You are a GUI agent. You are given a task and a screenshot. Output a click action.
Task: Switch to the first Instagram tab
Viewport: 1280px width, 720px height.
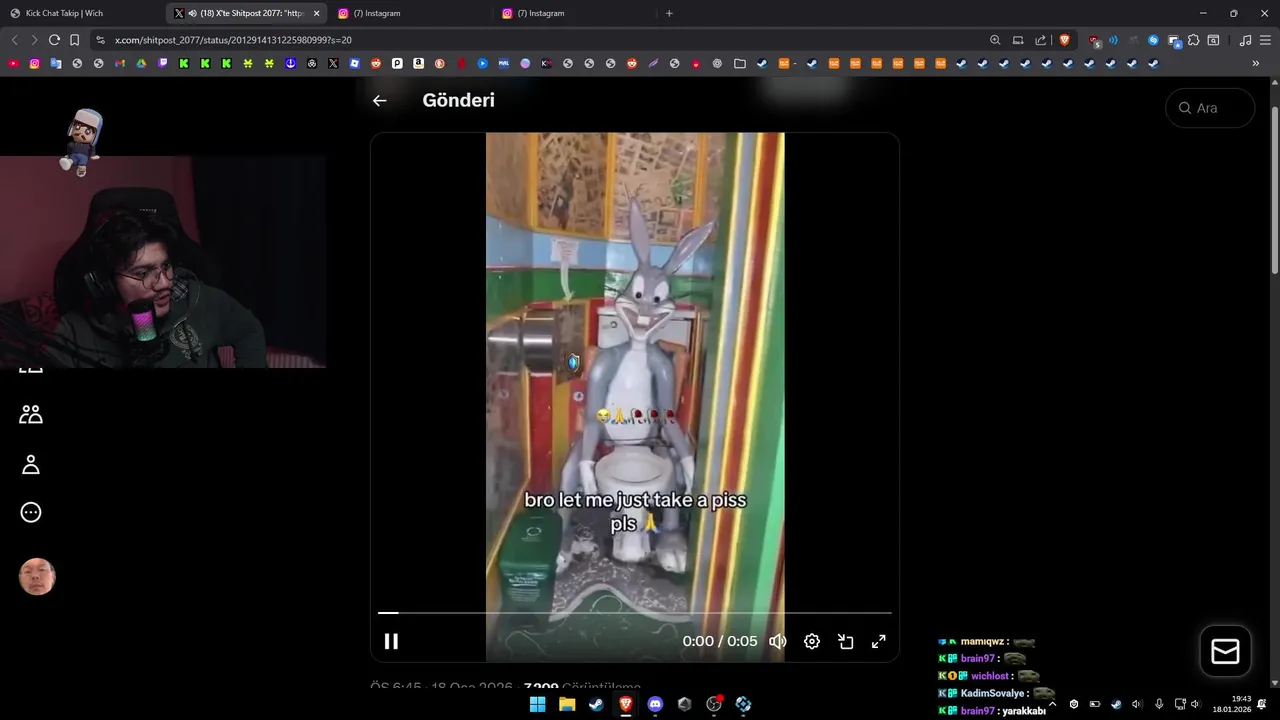point(410,13)
